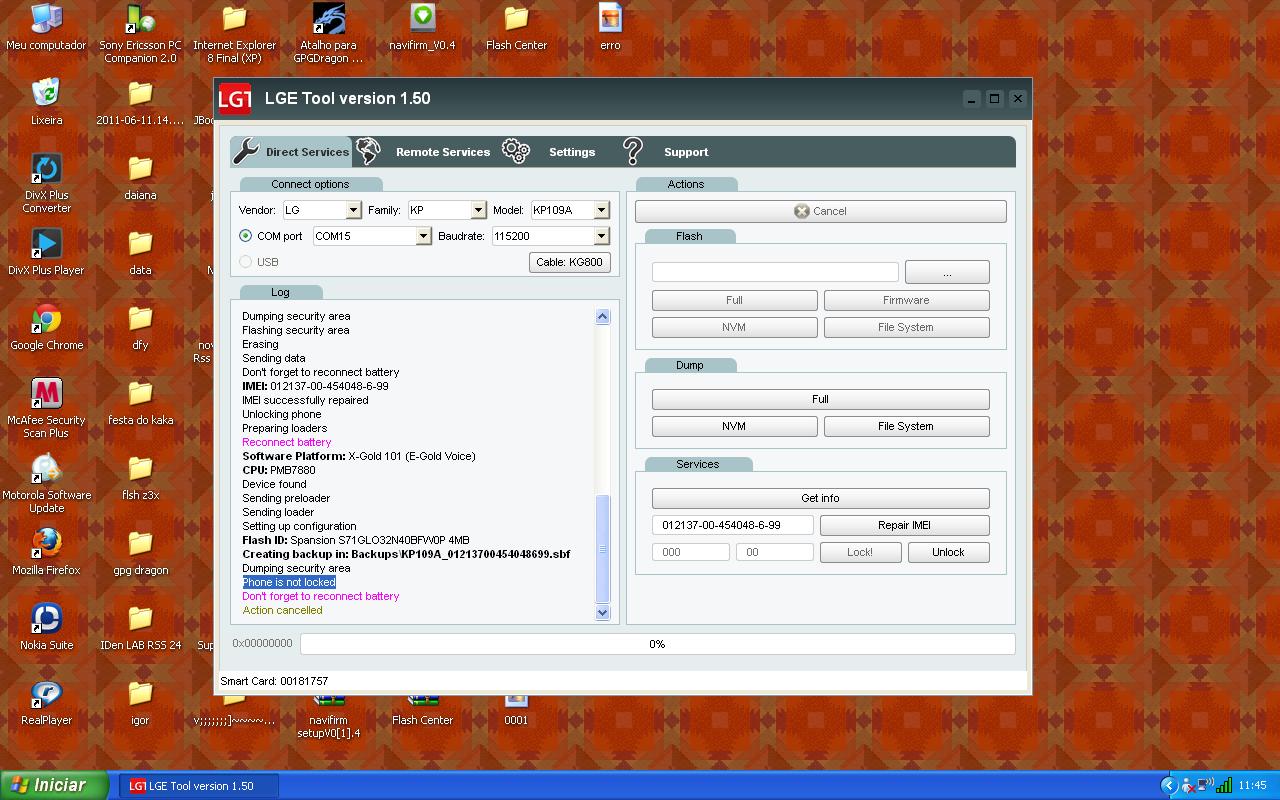Launch Mozilla Firefox from desktop
1280x800 pixels.
tap(46, 552)
